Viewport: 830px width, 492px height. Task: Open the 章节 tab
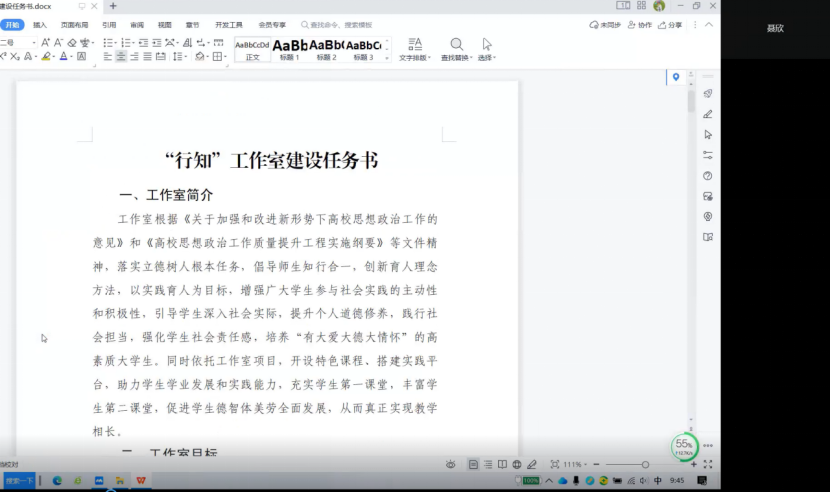pos(192,25)
